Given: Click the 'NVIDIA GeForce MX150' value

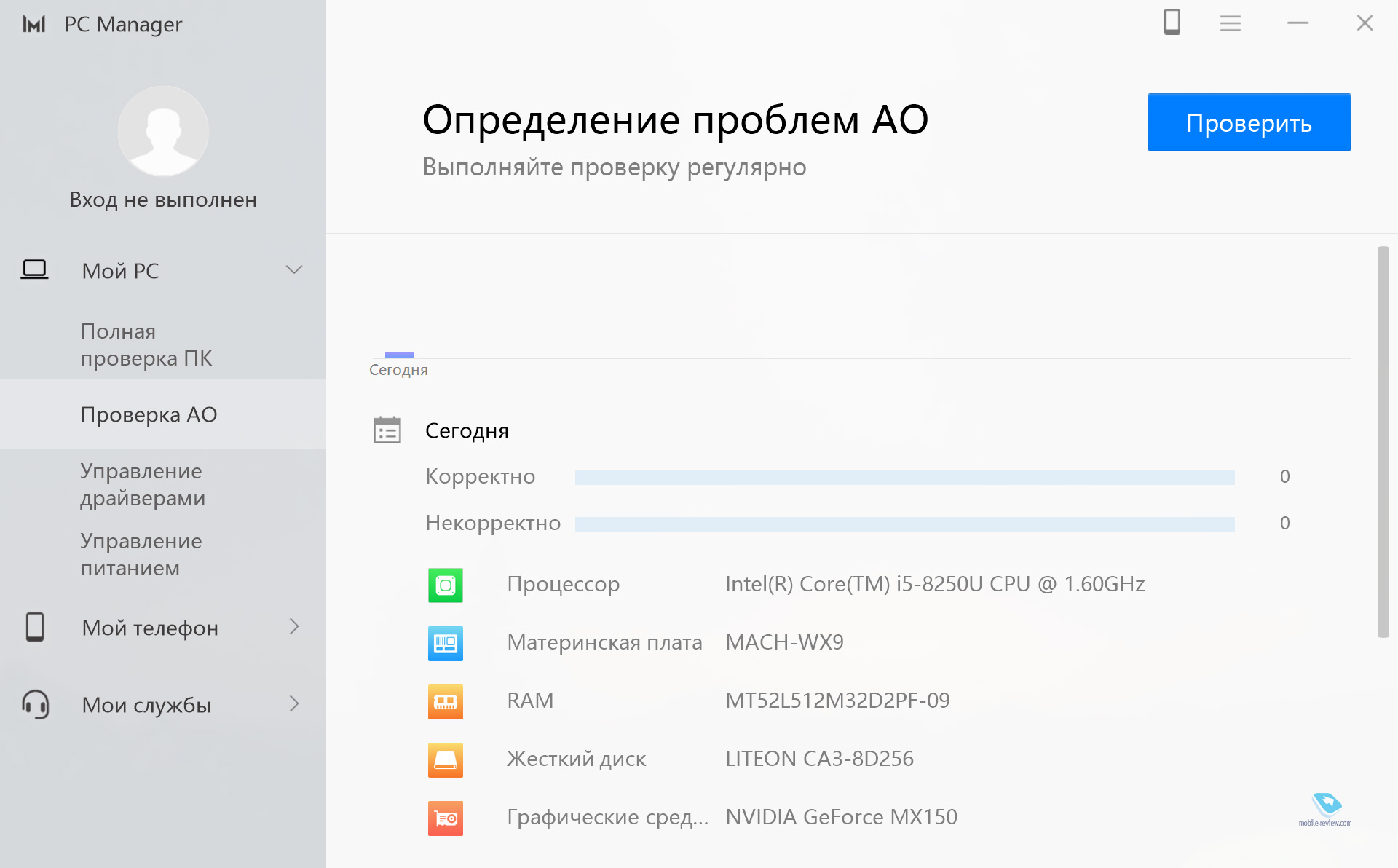Looking at the screenshot, I should point(841,817).
